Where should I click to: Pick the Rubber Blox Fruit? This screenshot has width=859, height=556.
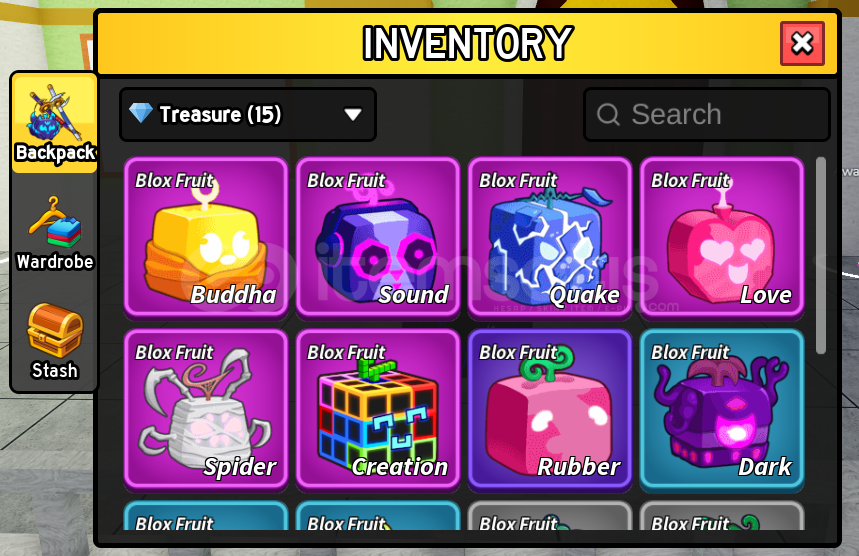tap(550, 409)
